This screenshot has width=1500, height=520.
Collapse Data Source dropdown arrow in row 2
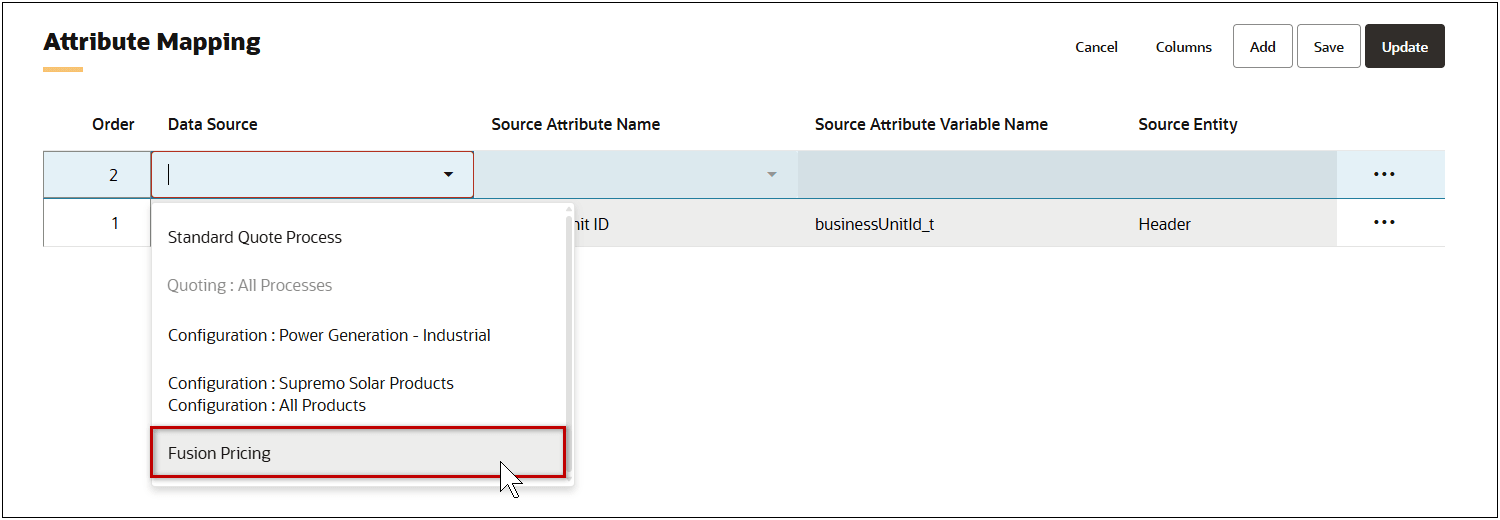coord(448,175)
